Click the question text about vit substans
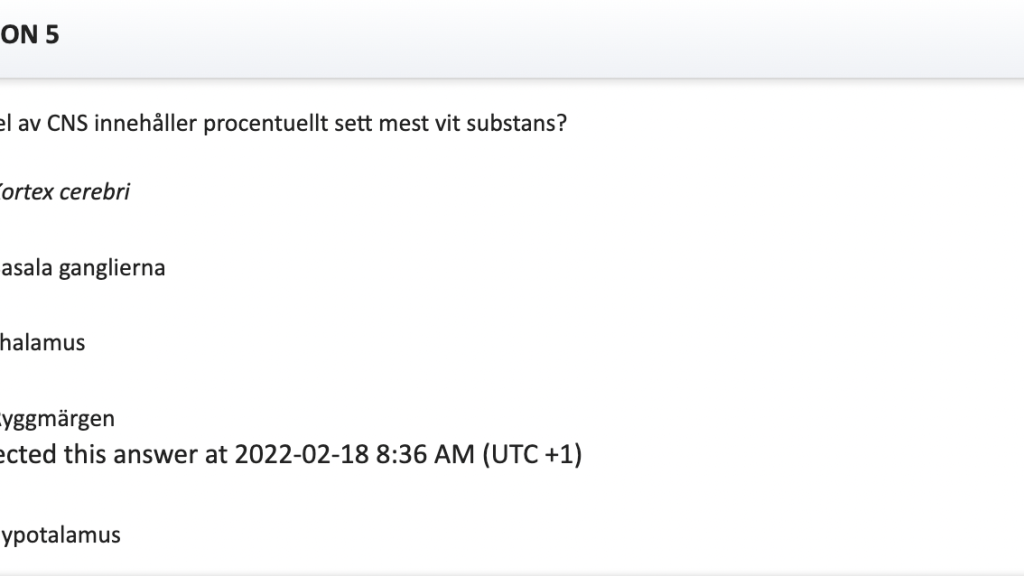 coord(283,123)
